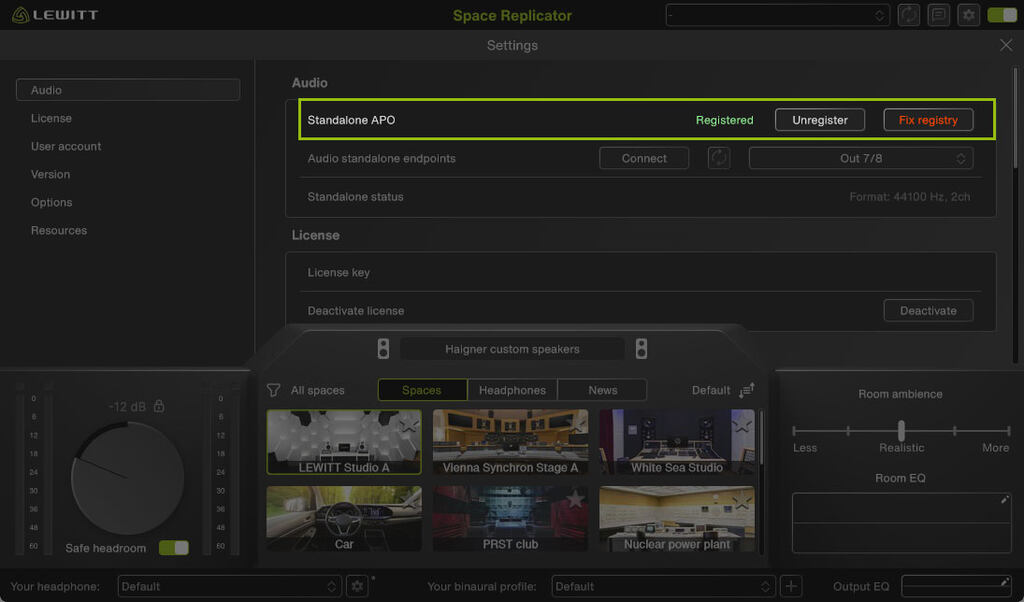This screenshot has width=1024, height=602.
Task: Open Haigner custom speakers selector
Action: [x=512, y=349]
